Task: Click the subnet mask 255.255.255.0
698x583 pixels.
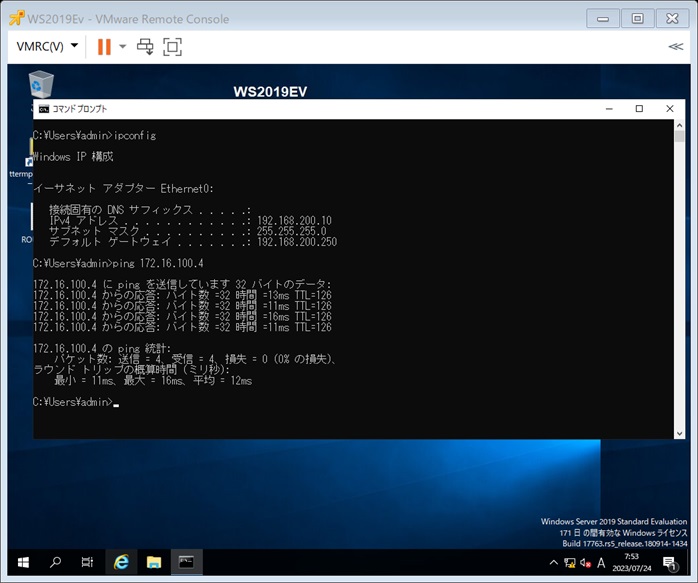Action: [292, 231]
